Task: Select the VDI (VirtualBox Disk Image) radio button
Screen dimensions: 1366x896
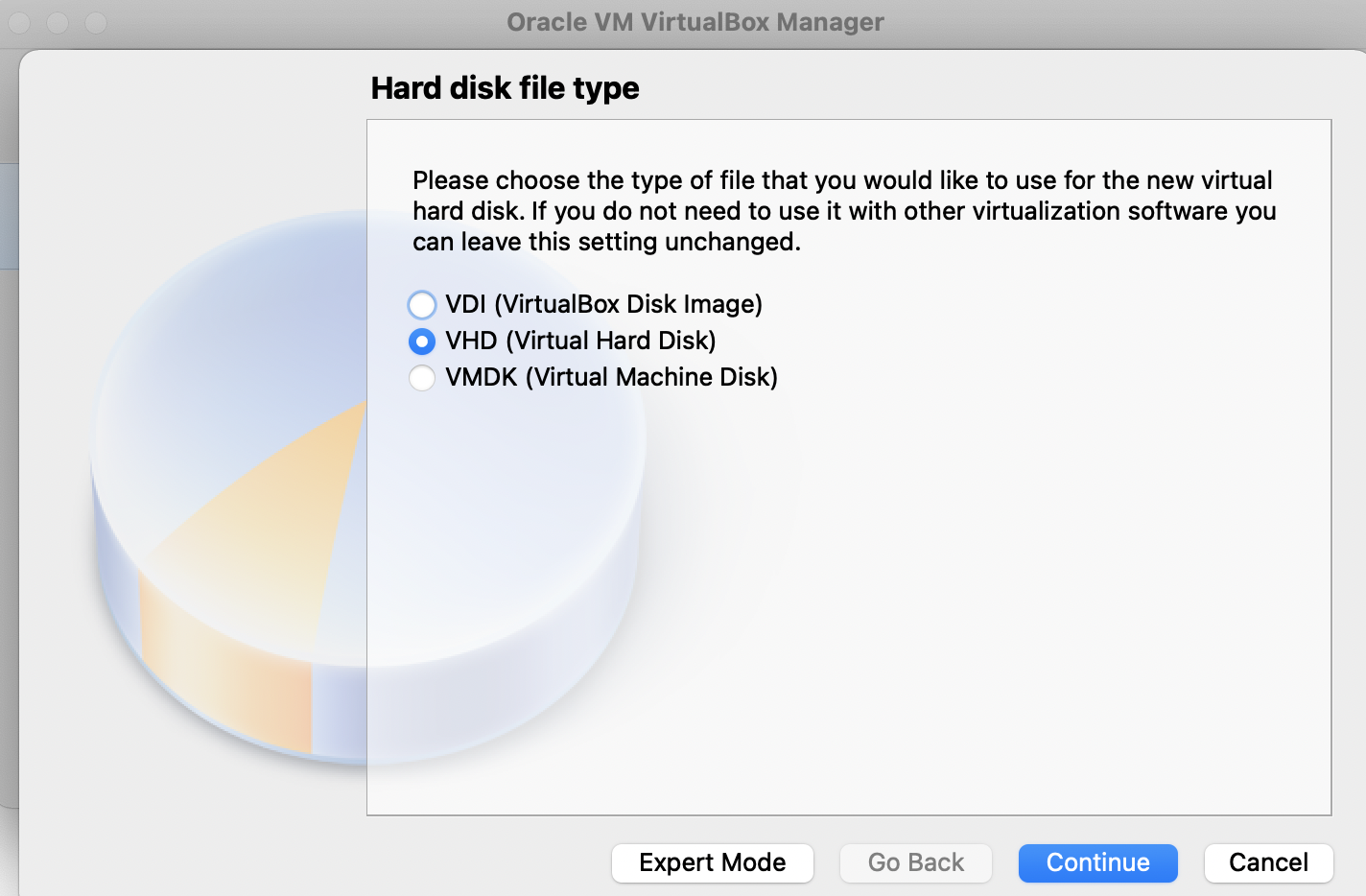Action: coord(422,305)
